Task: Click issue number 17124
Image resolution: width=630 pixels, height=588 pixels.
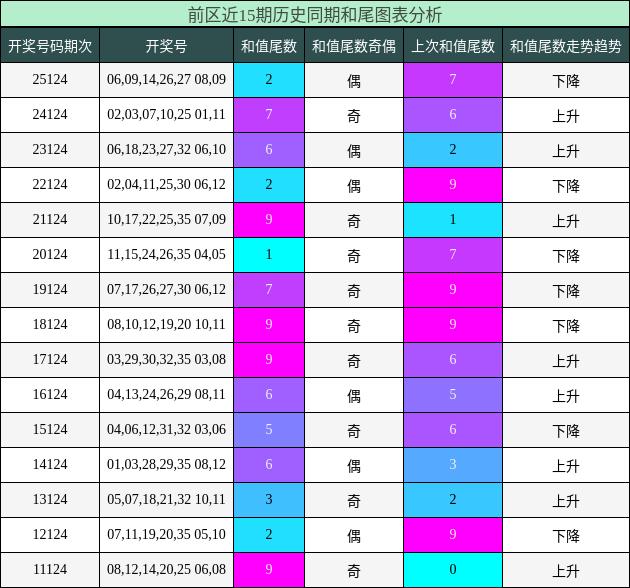Action: pos(50,359)
